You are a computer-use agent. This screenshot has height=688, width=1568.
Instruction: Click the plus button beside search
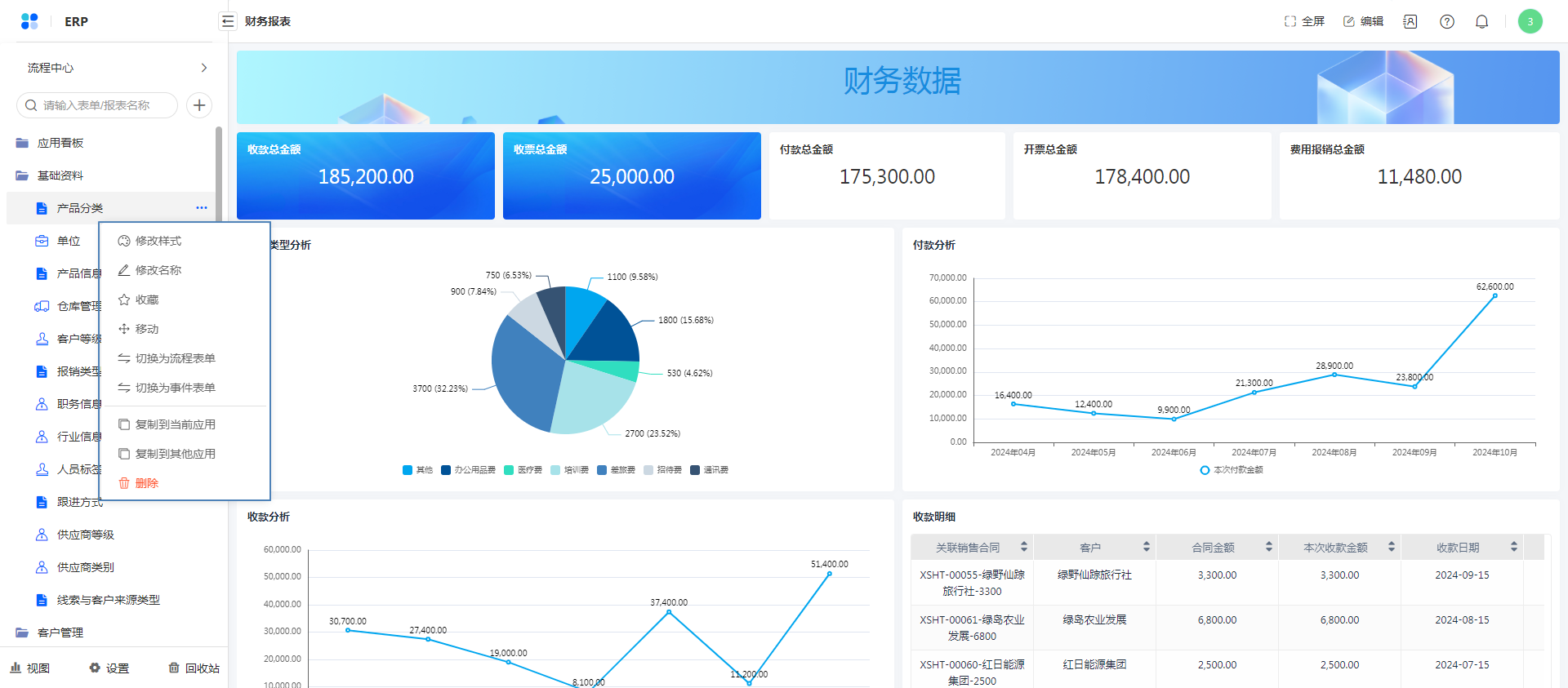click(199, 105)
